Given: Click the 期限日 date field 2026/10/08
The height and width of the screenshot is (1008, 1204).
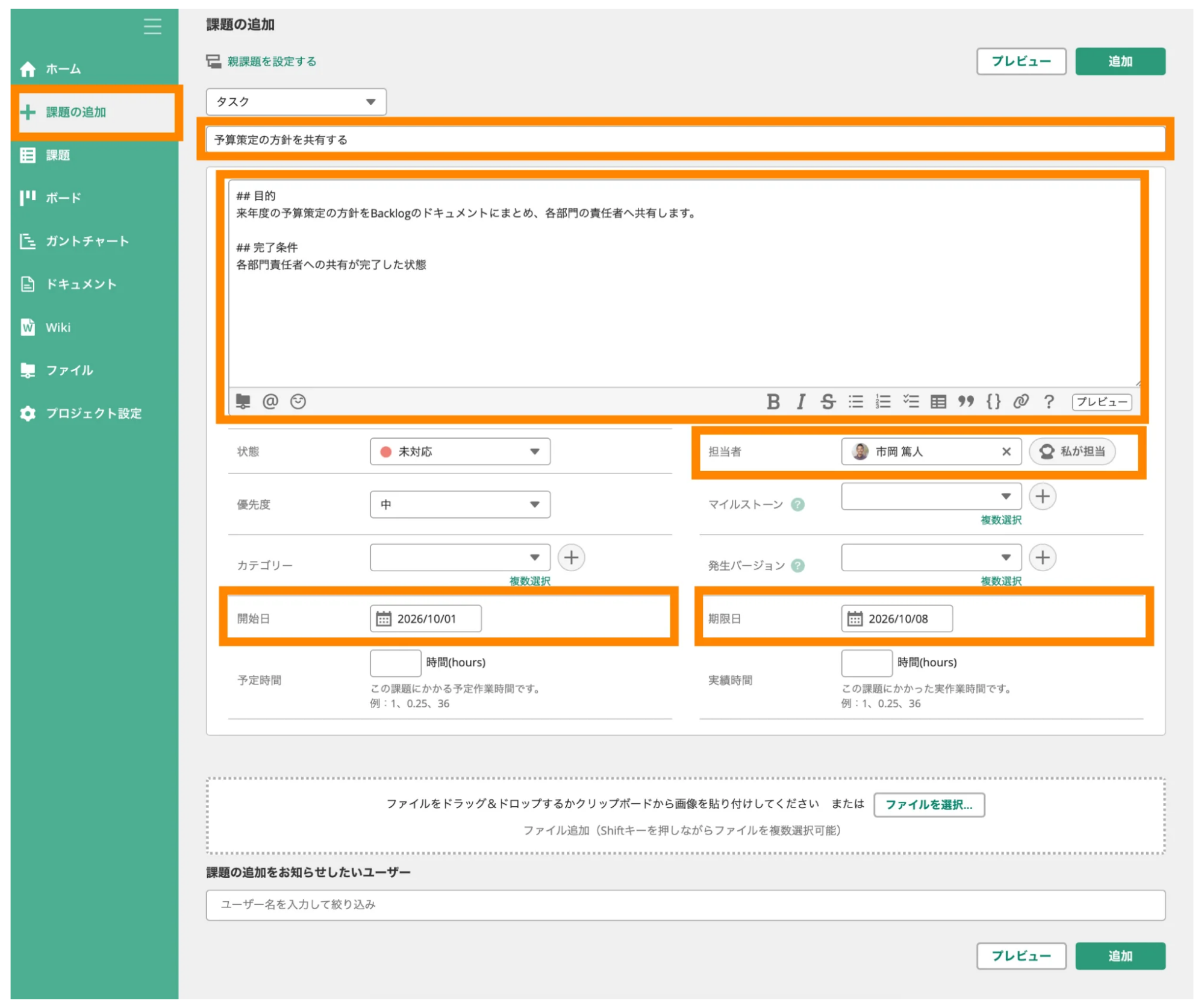Looking at the screenshot, I should [x=897, y=619].
